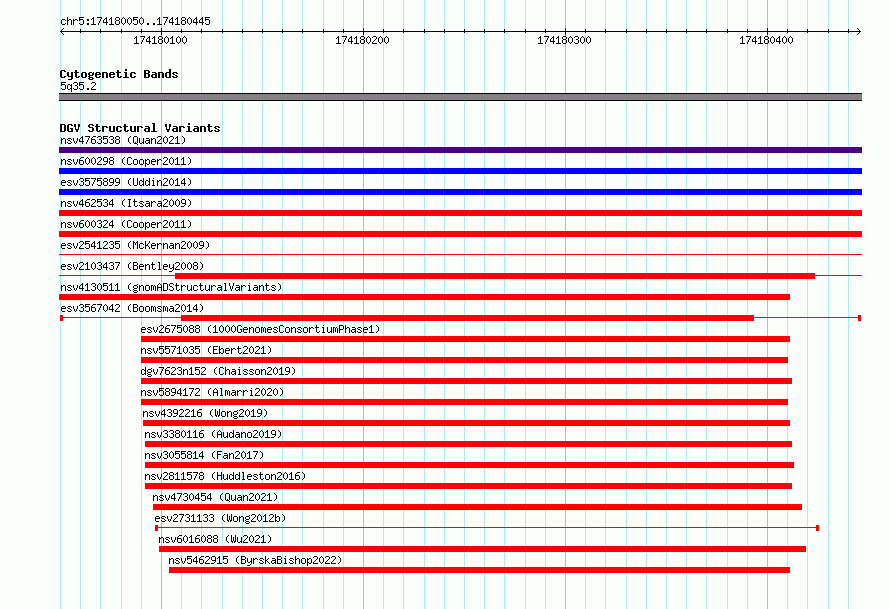Viewport: 890px width, 609px height.
Task: Open the nsv5894172 (Almarri2020) label
Action: (212, 392)
